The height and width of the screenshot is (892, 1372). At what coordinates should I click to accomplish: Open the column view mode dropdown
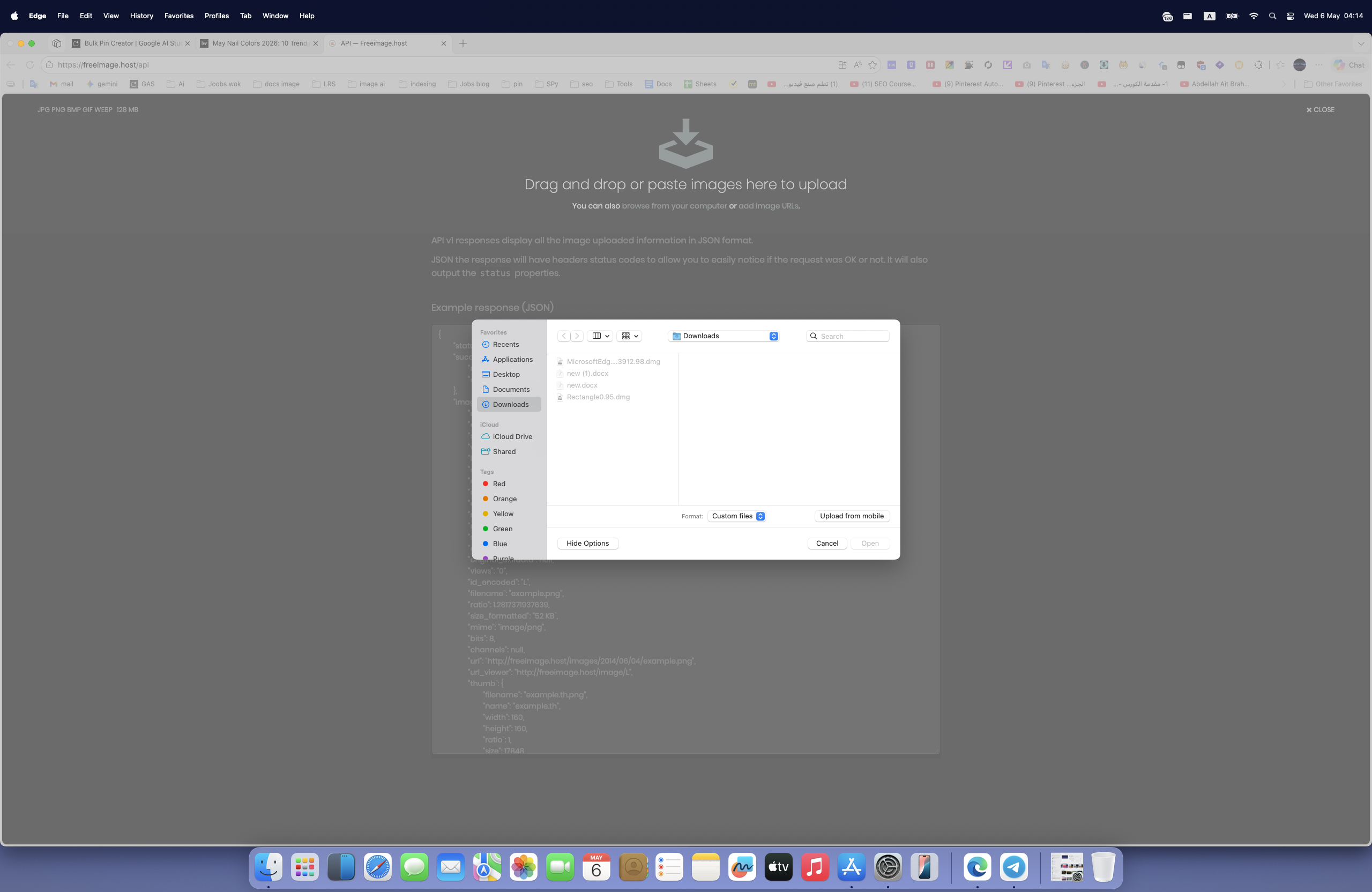tap(600, 336)
